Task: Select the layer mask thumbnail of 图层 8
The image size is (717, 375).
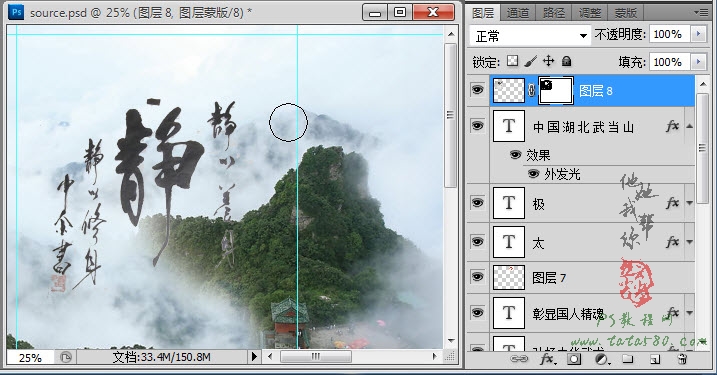Action: [x=556, y=91]
